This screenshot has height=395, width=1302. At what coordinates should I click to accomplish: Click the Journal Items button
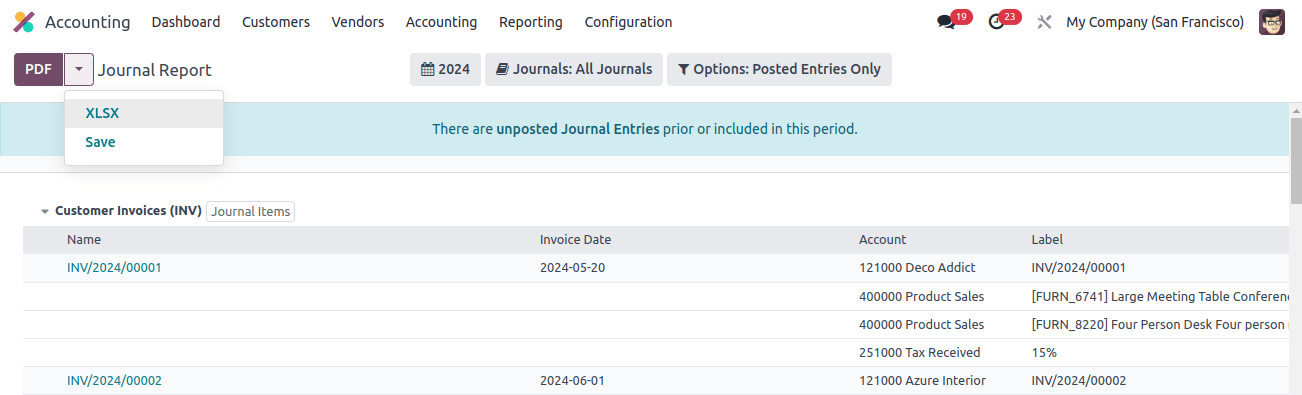coord(250,211)
